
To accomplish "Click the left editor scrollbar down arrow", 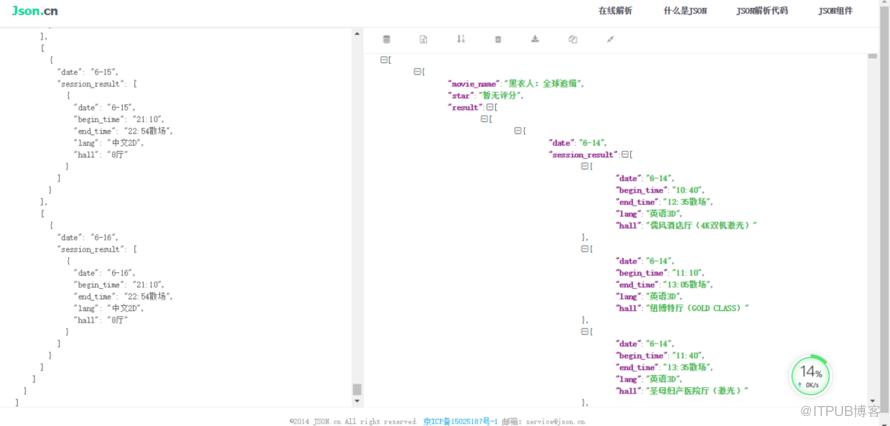I will pyautogui.click(x=356, y=401).
